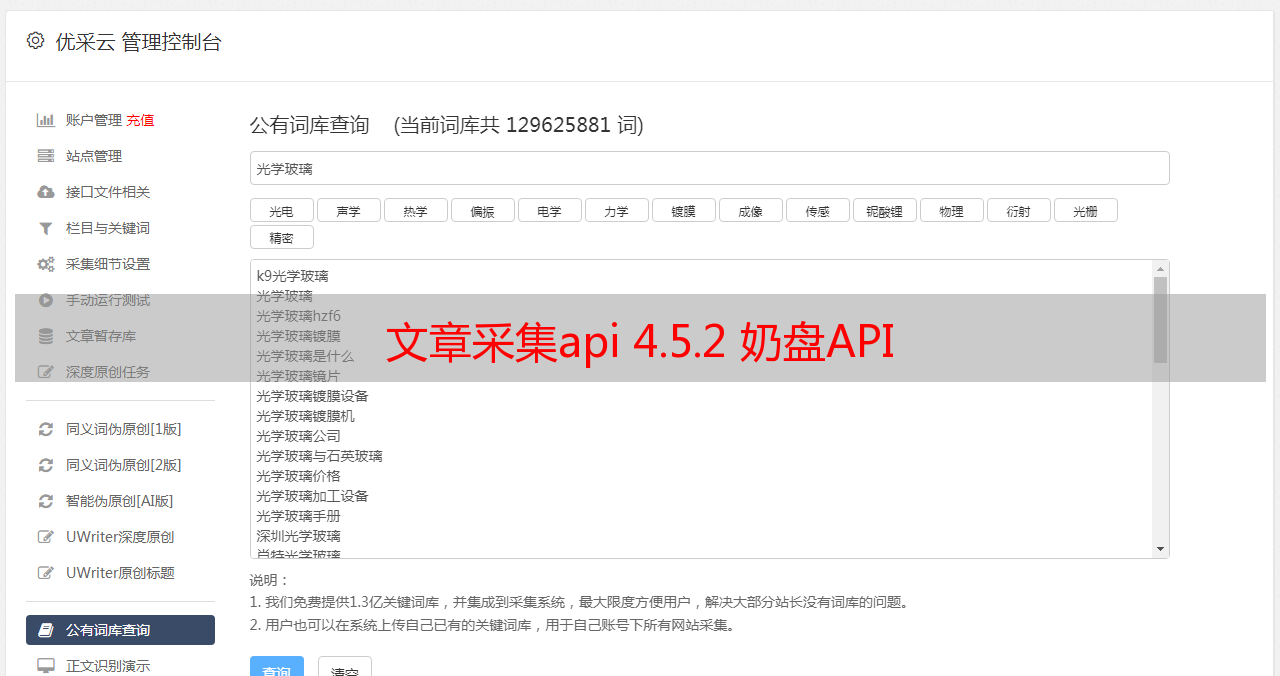Viewport: 1280px width, 676px height.
Task: Select the 热学 tag button
Action: tap(415, 210)
